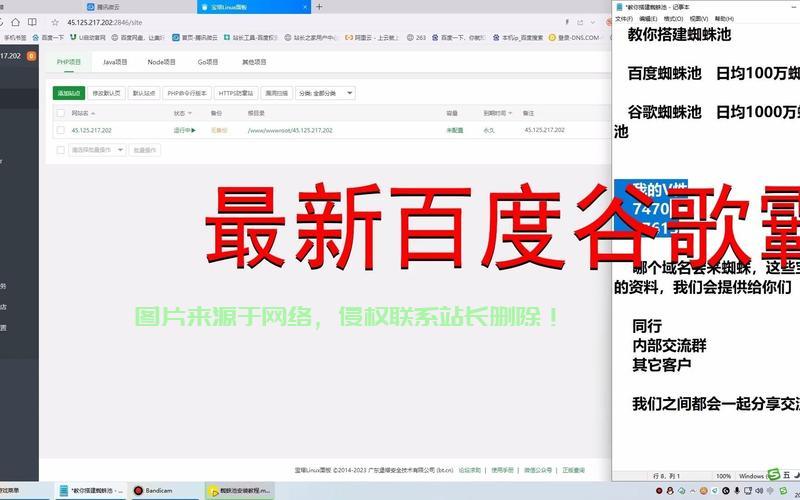Open the Notepad 帮助(H) menu

pos(724,19)
